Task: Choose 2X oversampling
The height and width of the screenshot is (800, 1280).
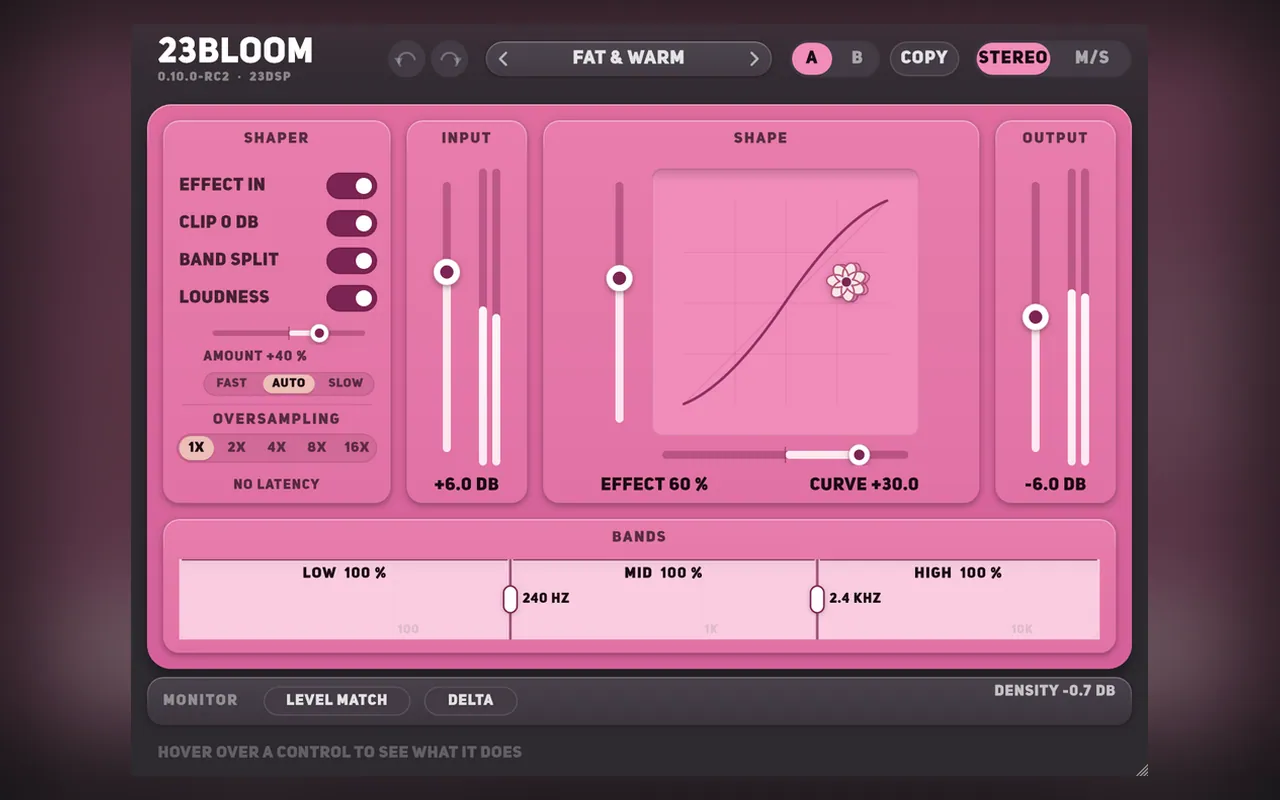Action: pyautogui.click(x=236, y=448)
